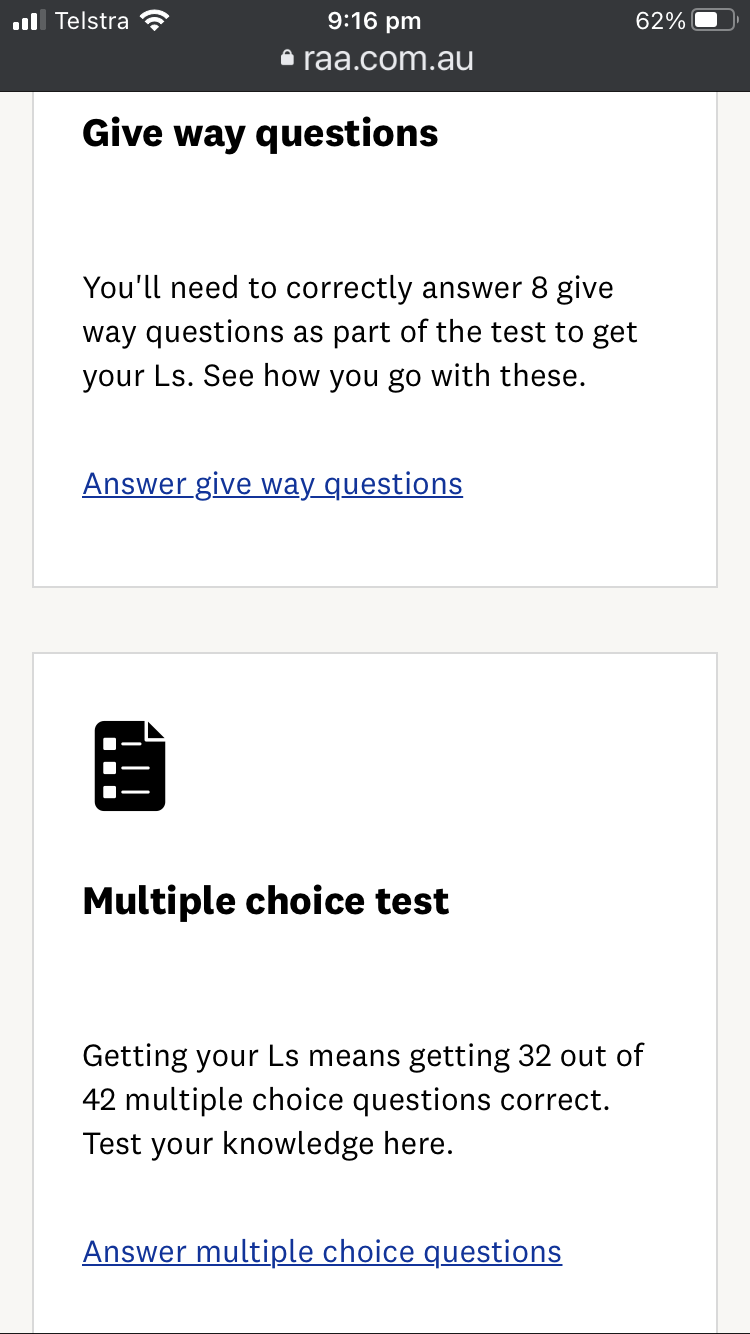Tap the 32 out of 42 description paragraph
This screenshot has width=750, height=1334.
pos(364,1099)
